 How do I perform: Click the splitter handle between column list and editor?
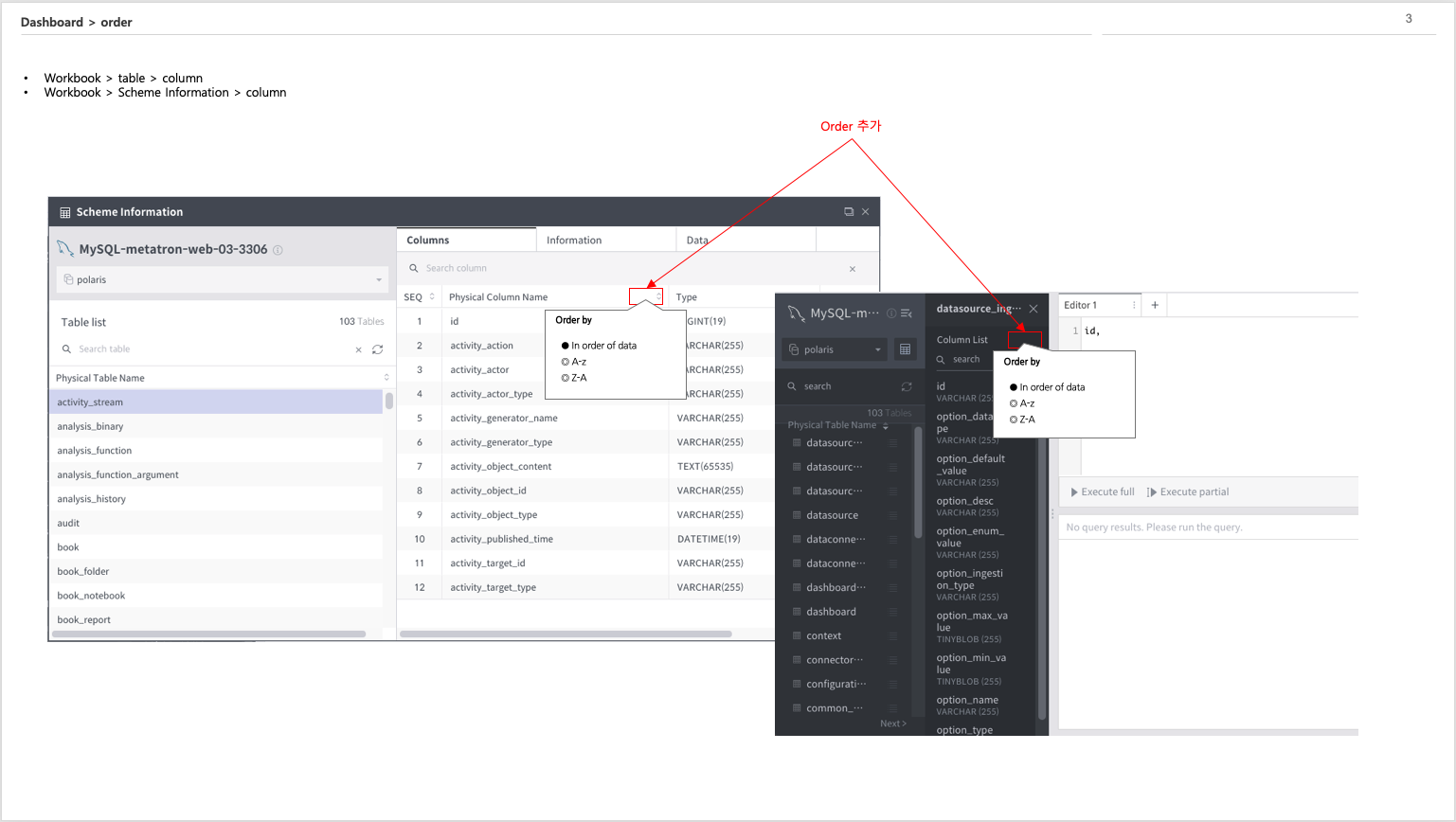(1052, 513)
